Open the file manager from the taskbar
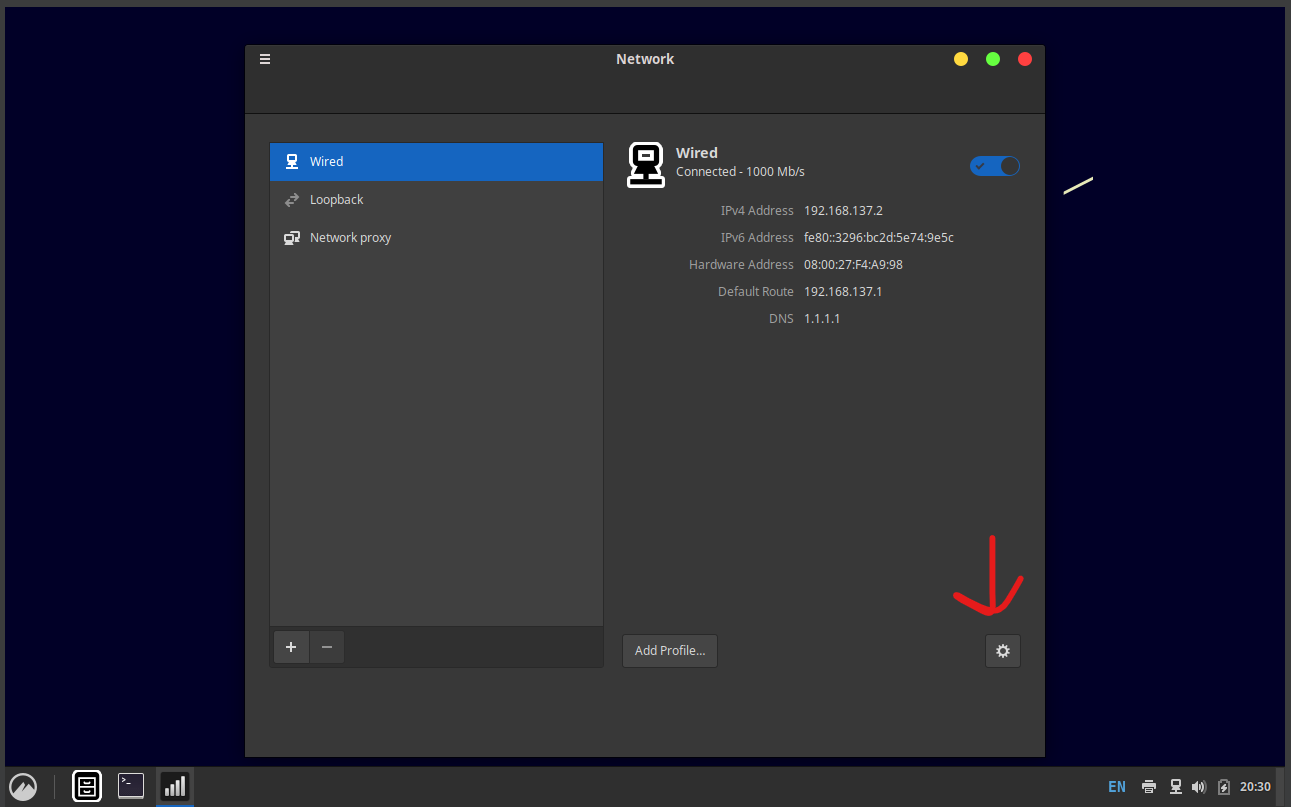 [x=87, y=786]
